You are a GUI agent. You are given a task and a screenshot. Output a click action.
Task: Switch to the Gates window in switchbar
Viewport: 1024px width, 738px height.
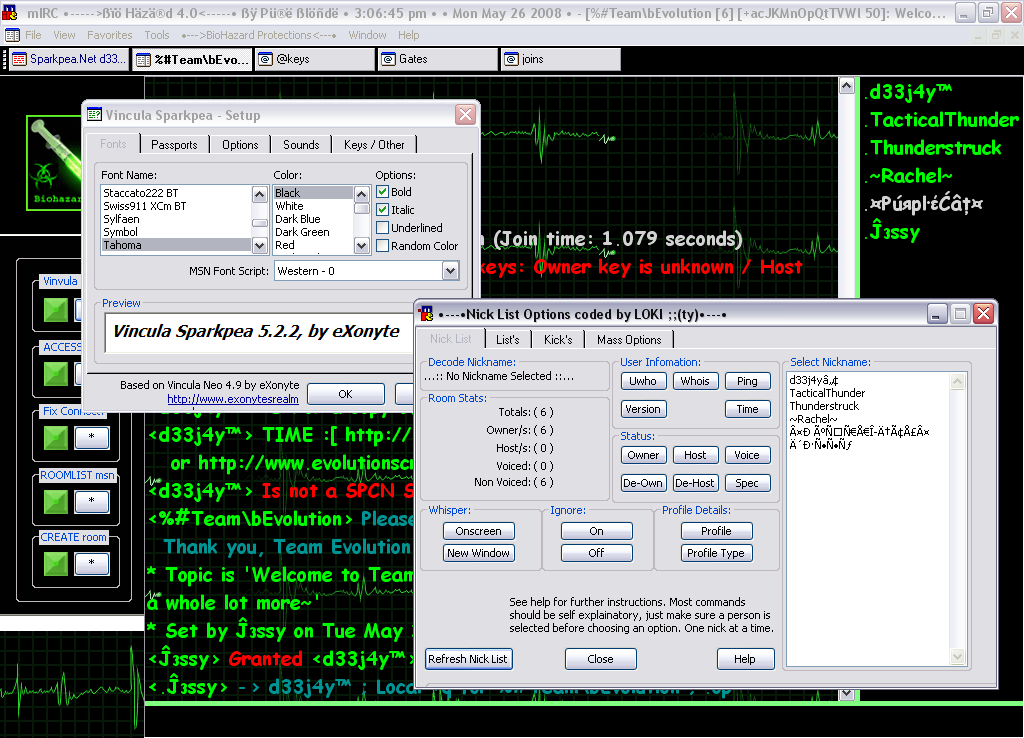point(438,59)
